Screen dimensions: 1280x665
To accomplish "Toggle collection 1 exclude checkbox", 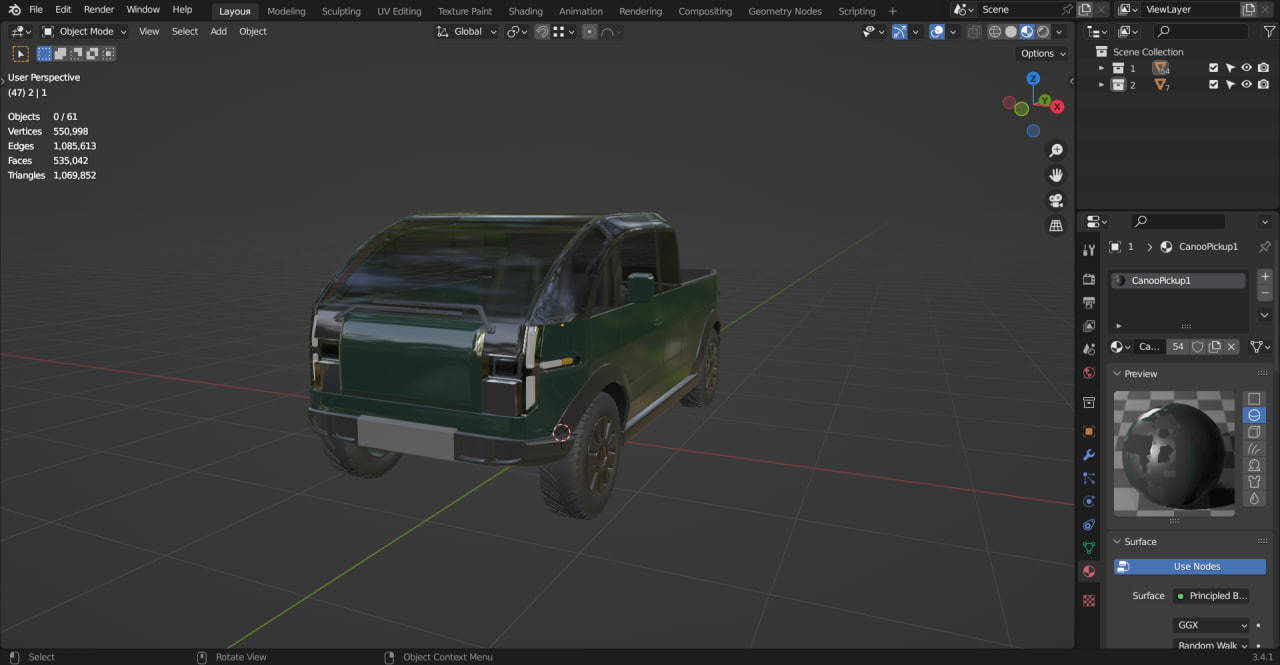I will click(x=1213, y=68).
